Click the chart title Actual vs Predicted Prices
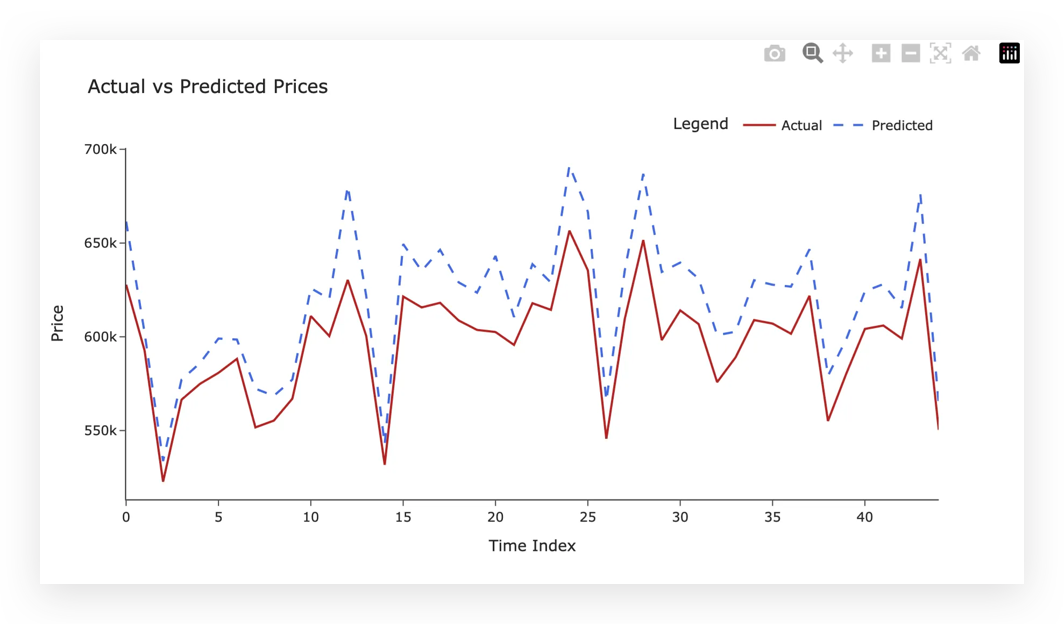Viewport: 1064px width, 624px height. click(207, 87)
